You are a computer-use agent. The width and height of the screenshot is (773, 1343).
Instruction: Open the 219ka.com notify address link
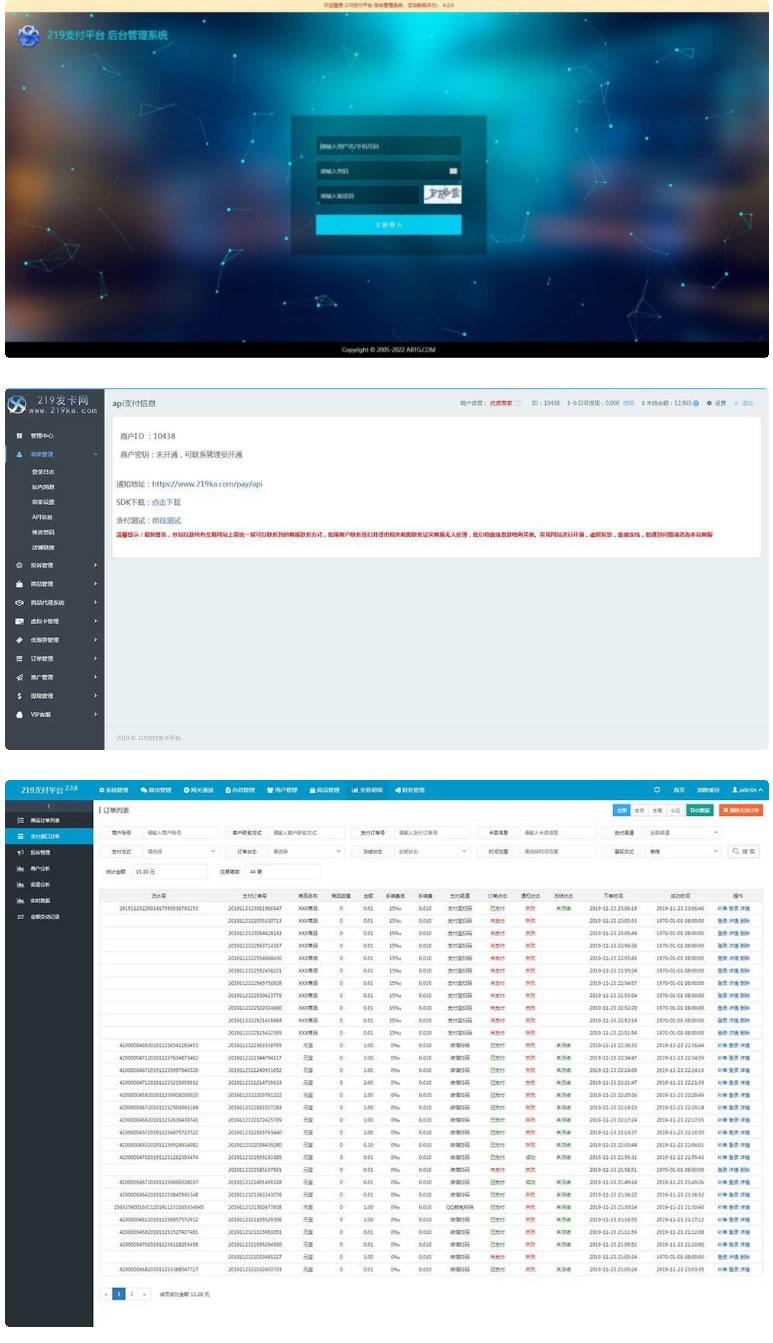(207, 483)
